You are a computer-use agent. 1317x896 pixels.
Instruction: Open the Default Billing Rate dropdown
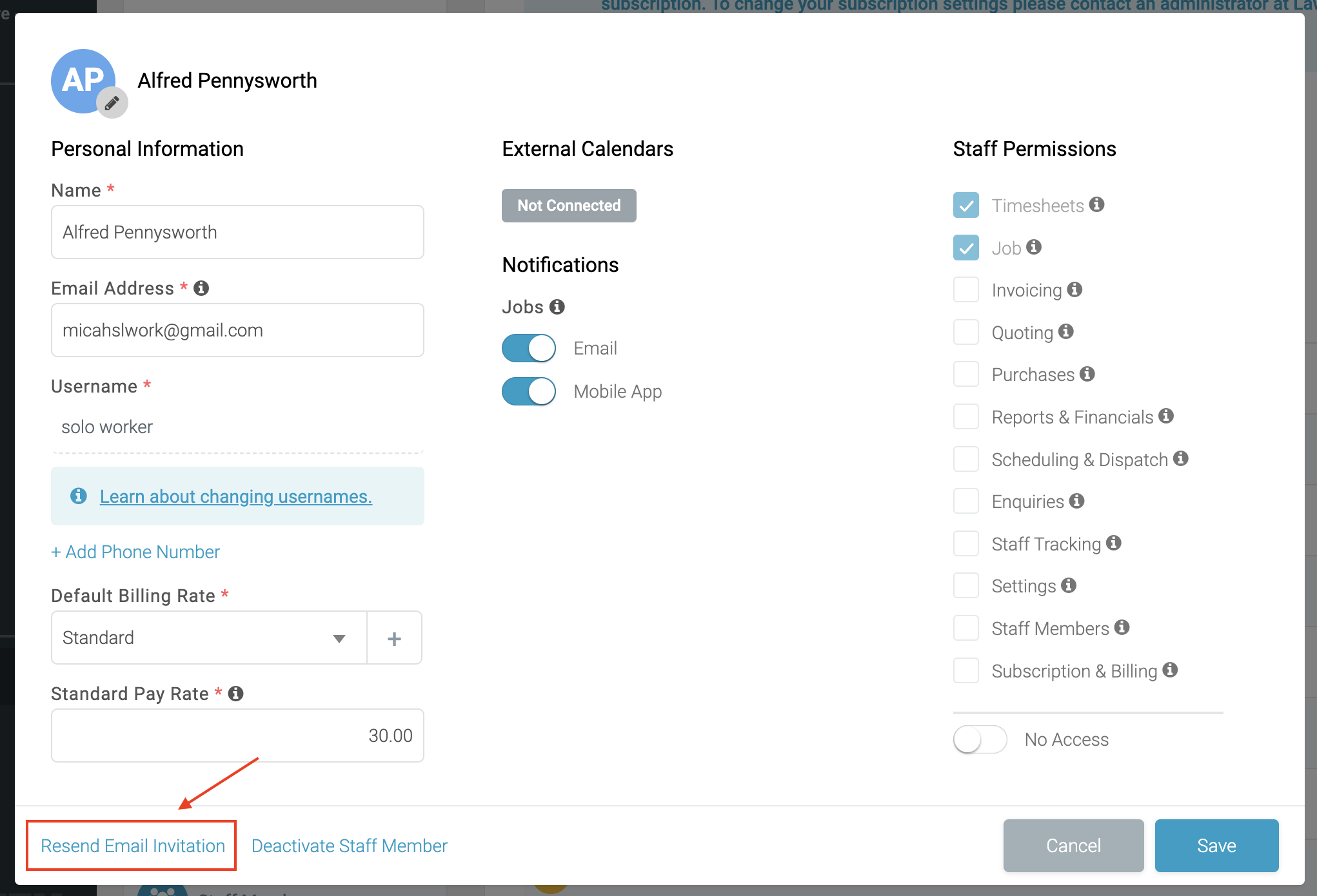(x=209, y=638)
